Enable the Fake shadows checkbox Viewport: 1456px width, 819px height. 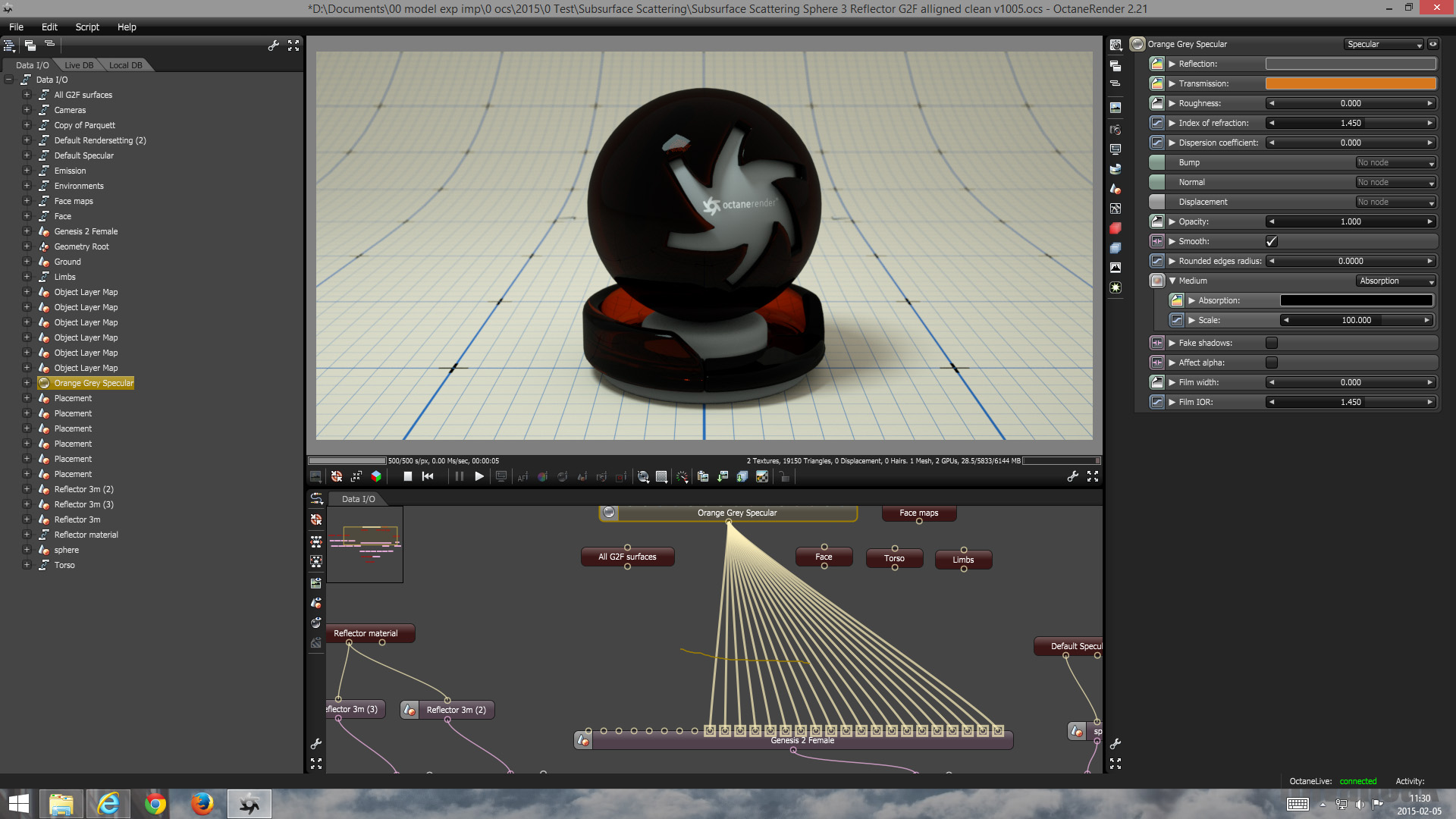coord(1272,343)
